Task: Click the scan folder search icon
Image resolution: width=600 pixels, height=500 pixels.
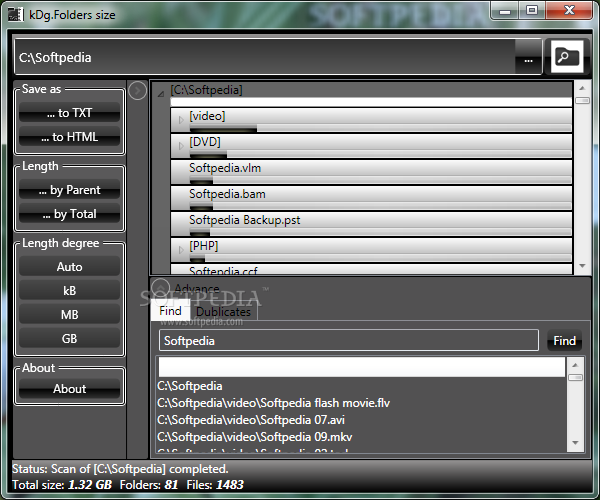Action: click(x=567, y=57)
